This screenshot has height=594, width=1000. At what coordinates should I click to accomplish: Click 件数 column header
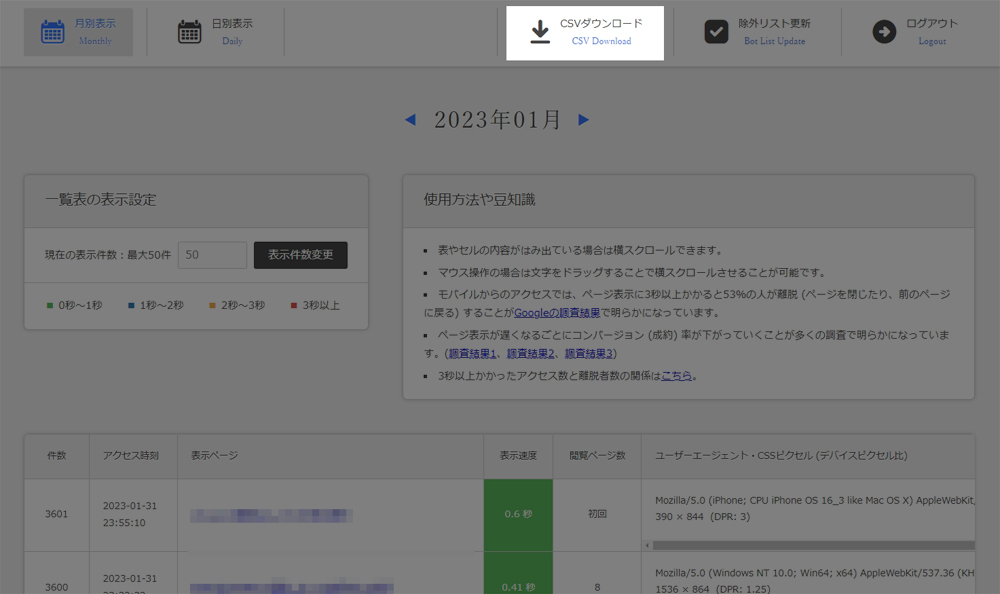tap(57, 456)
